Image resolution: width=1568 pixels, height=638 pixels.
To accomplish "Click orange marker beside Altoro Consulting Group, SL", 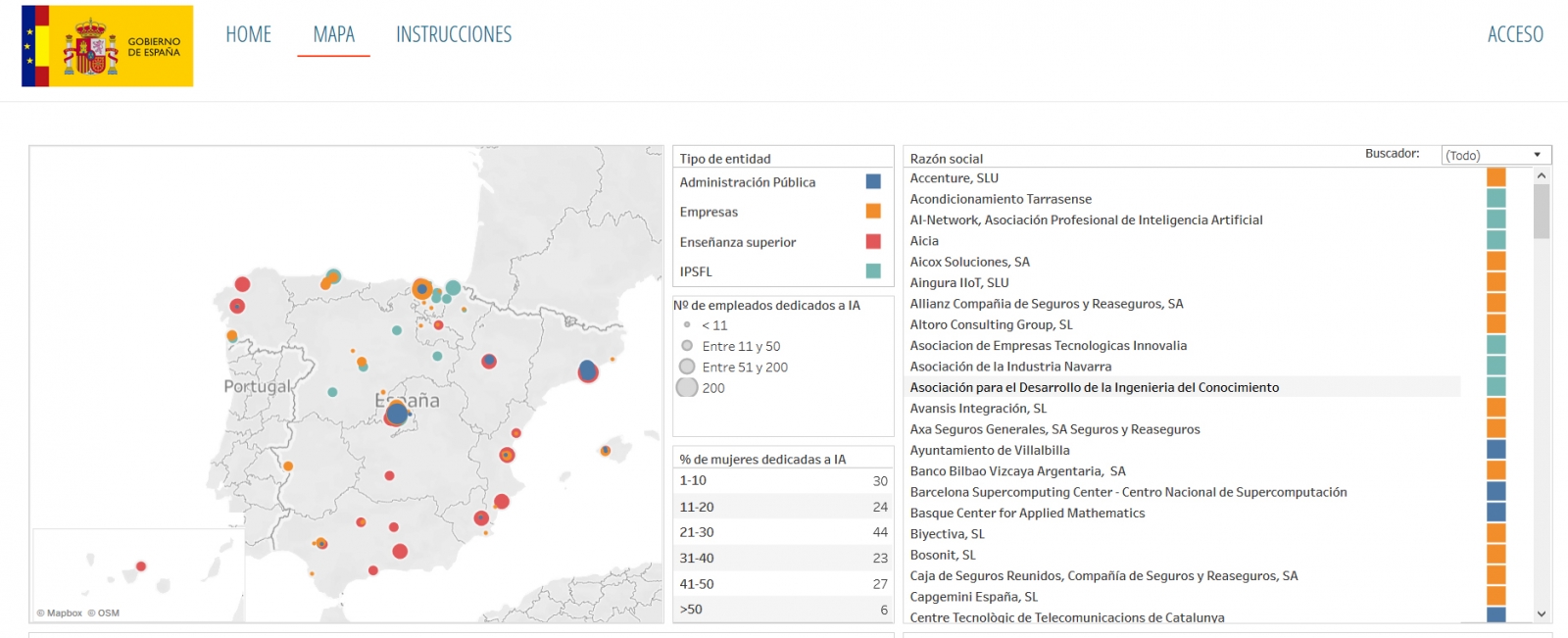I will [1496, 323].
